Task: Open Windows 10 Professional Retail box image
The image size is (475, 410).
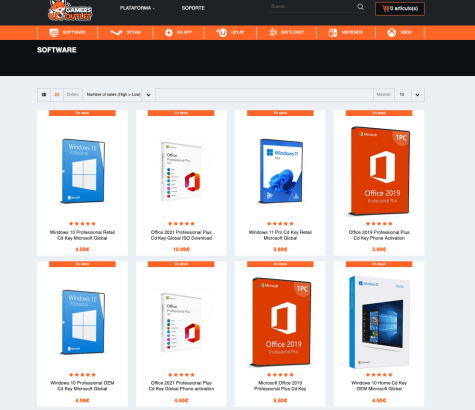Action: coord(83,171)
